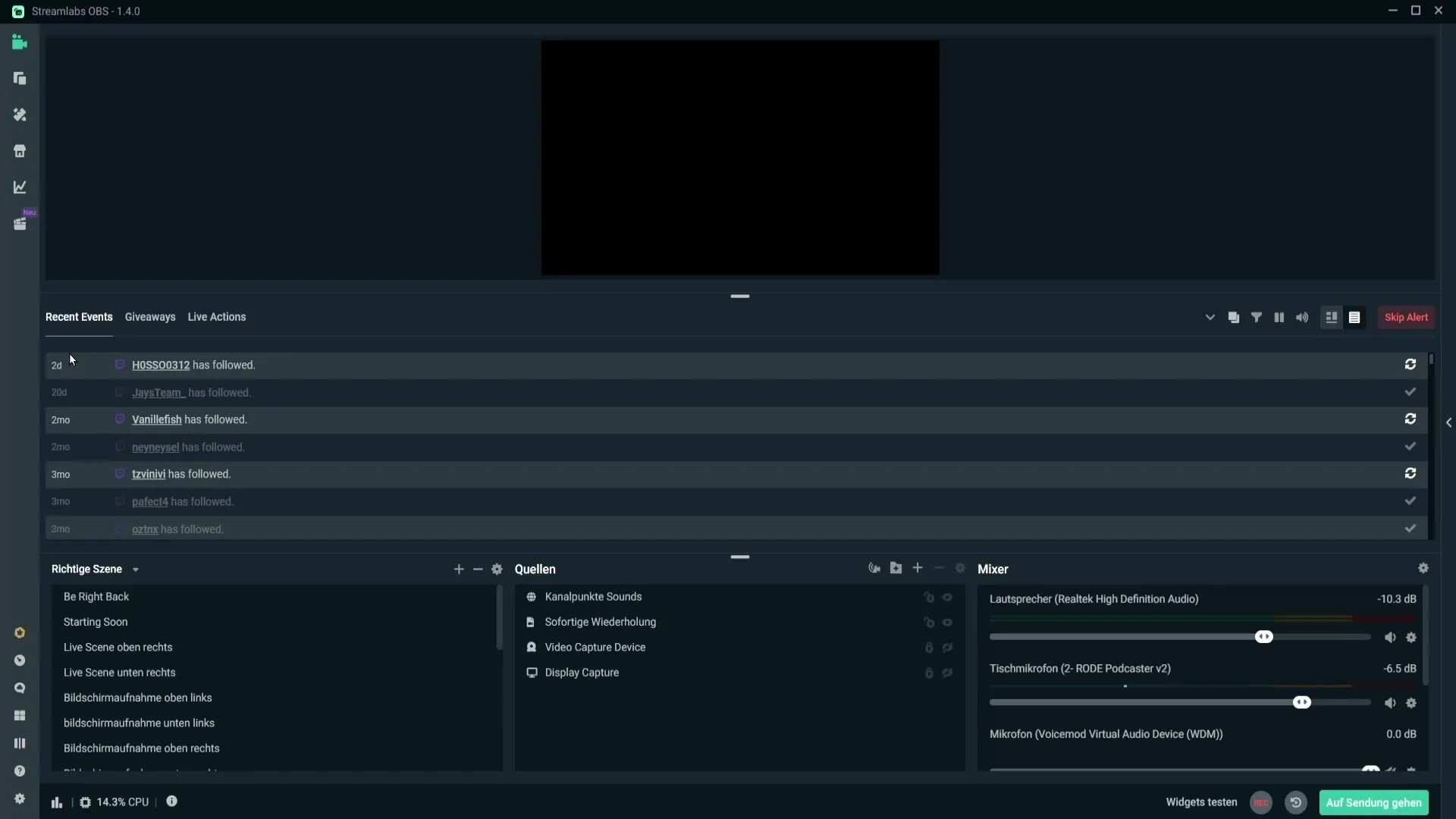
Task: Click the info icon beside CPU usage
Action: 172,802
